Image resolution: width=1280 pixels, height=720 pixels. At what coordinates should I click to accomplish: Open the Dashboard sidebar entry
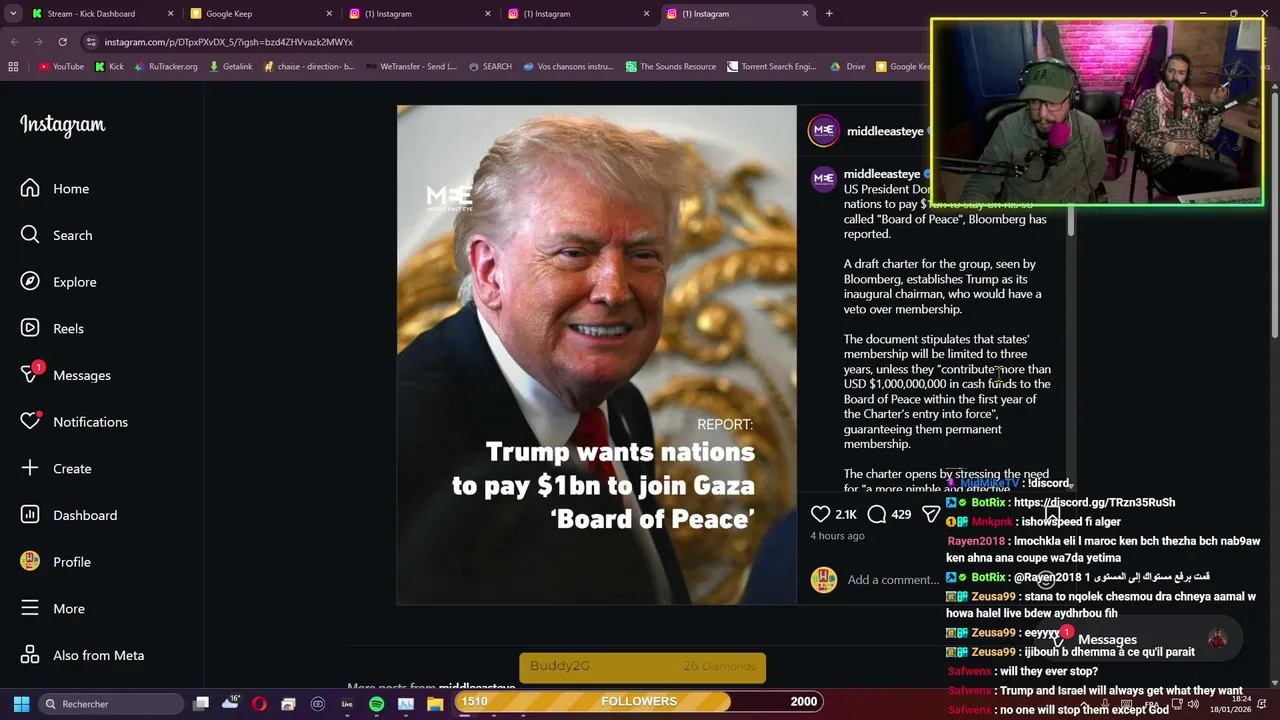(x=69, y=515)
